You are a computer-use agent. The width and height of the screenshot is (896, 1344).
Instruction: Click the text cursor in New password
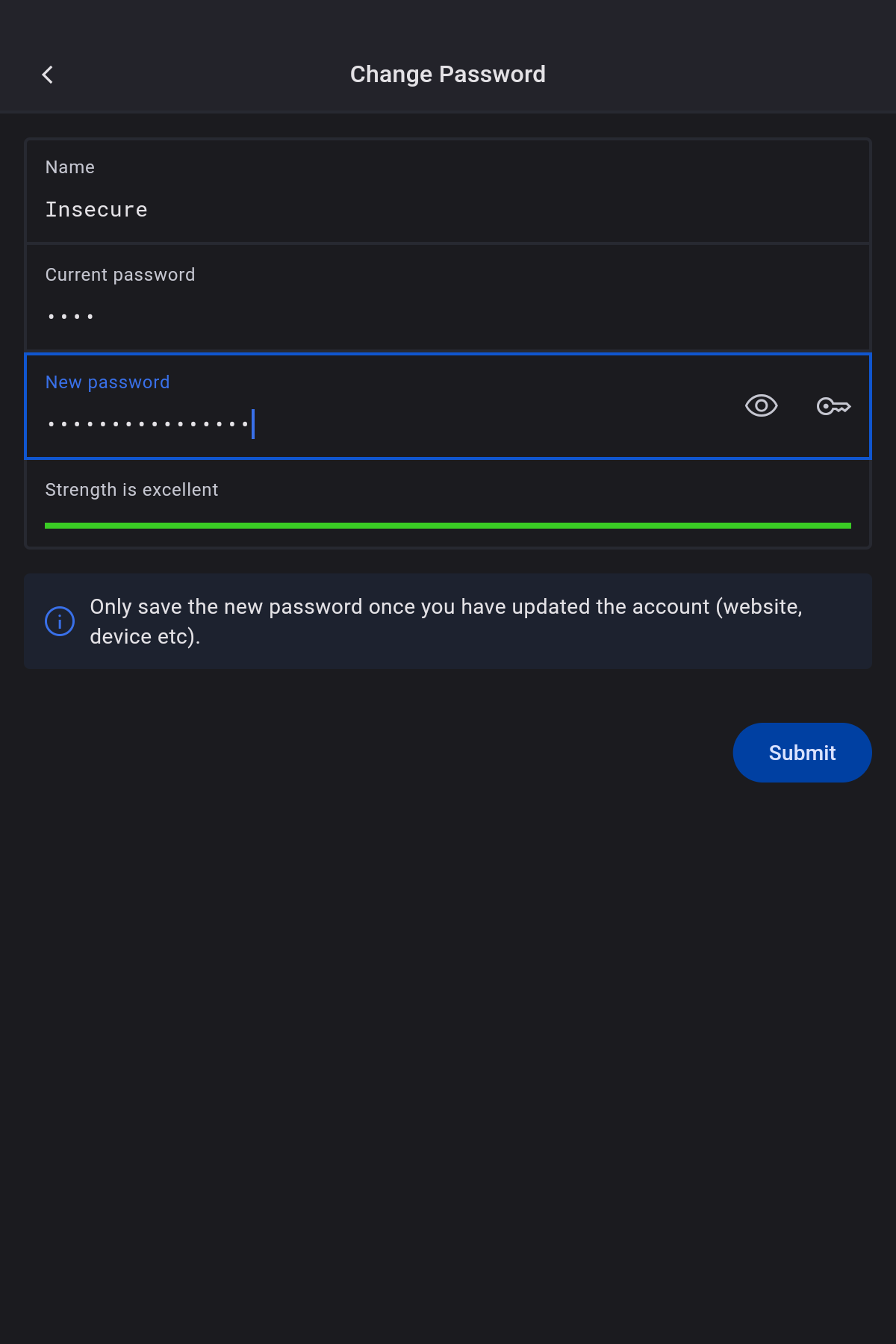(x=253, y=424)
